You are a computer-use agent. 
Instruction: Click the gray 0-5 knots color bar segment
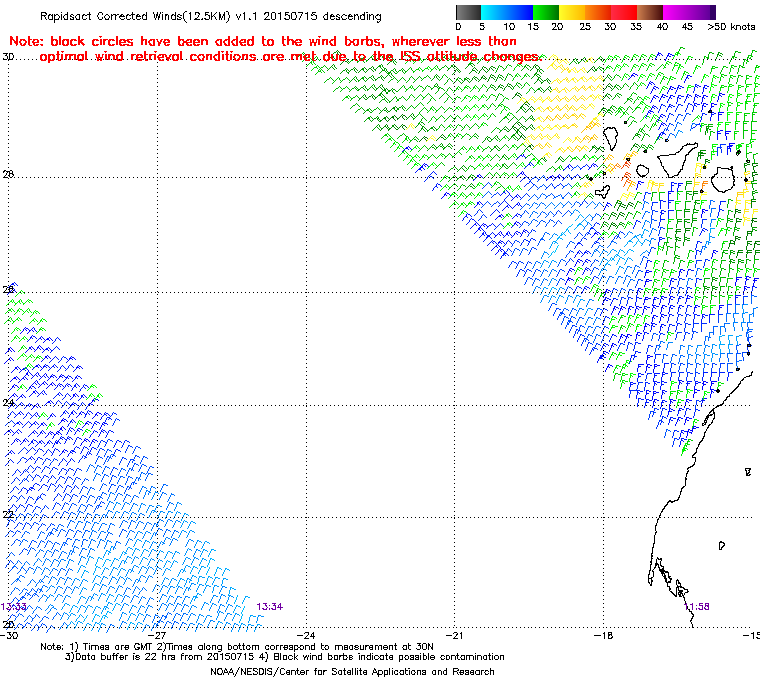tap(468, 12)
